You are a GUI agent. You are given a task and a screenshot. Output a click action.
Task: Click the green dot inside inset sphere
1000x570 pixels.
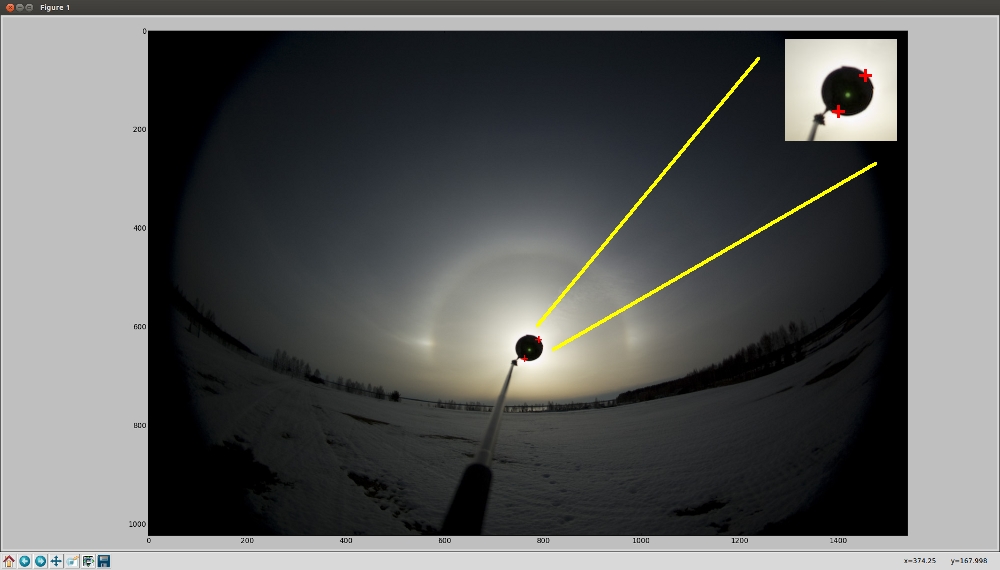tap(848, 95)
